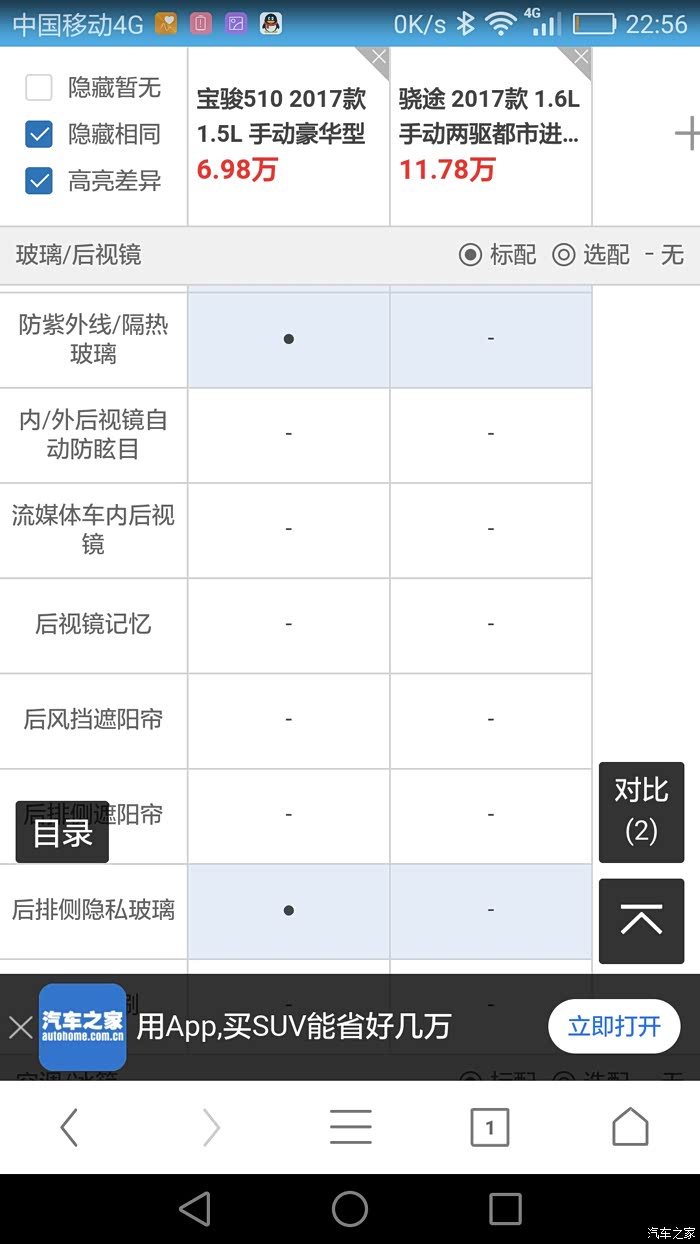This screenshot has width=700, height=1244.
Task: Uncheck the 隐藏相同 checkbox
Action: (x=39, y=134)
